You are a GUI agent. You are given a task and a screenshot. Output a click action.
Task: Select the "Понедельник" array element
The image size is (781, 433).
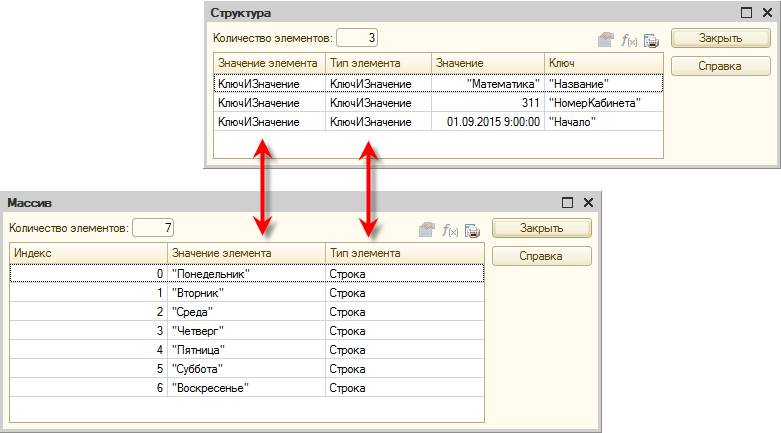(246, 274)
